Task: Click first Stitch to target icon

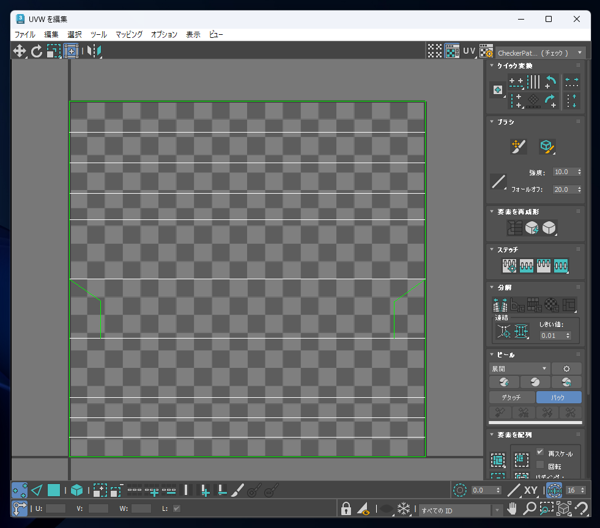Action: coord(509,266)
